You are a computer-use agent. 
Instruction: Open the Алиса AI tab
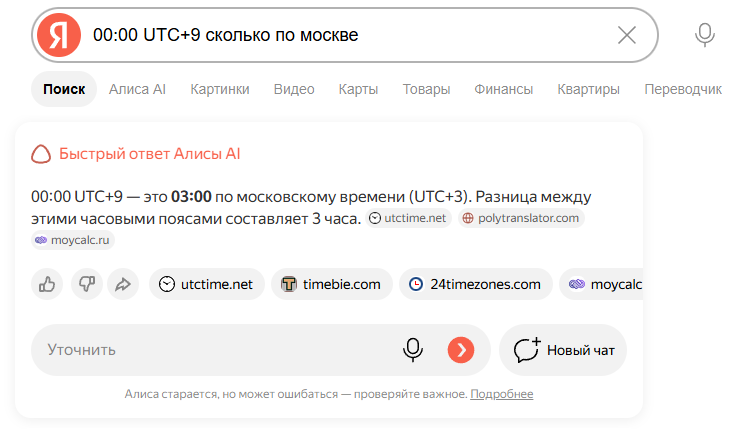click(x=137, y=89)
